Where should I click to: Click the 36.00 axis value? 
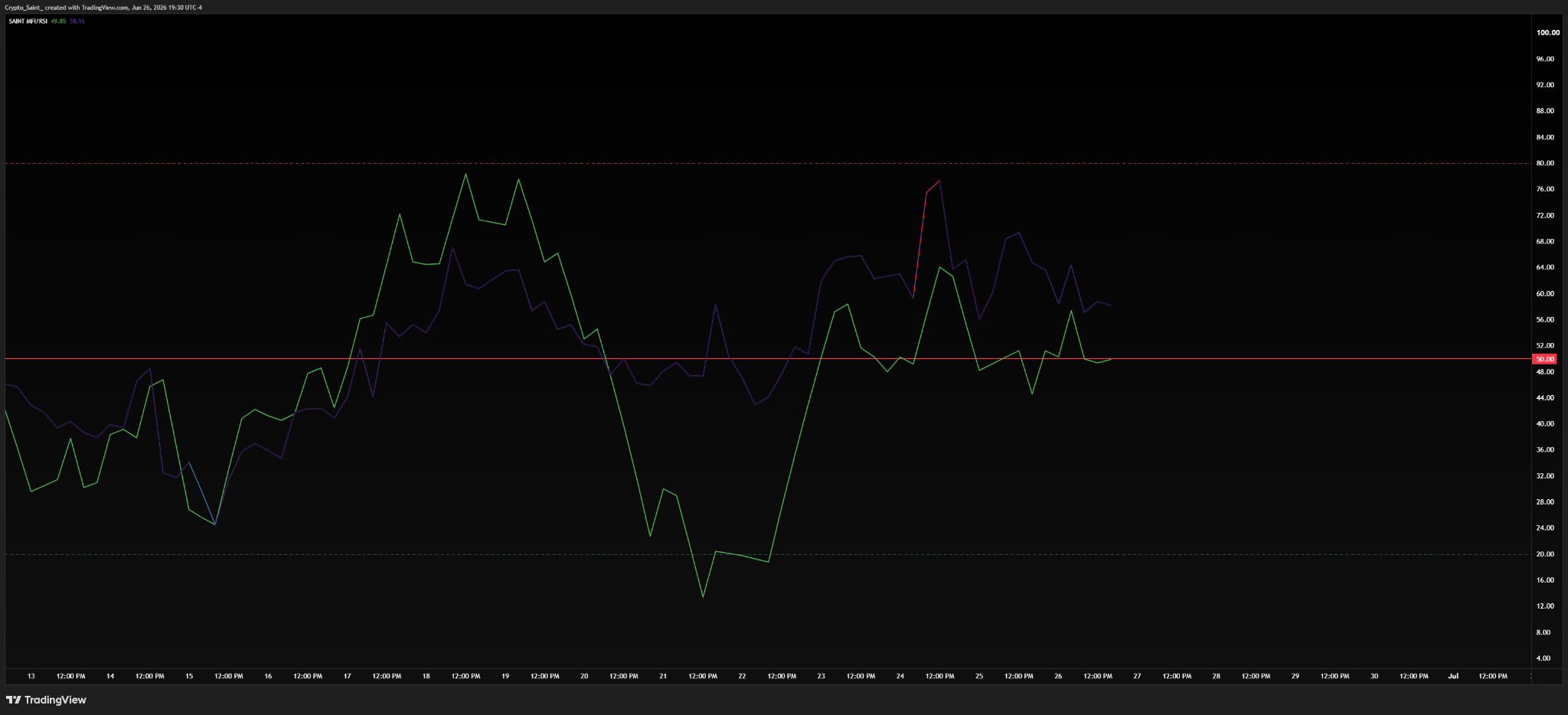(x=1545, y=450)
